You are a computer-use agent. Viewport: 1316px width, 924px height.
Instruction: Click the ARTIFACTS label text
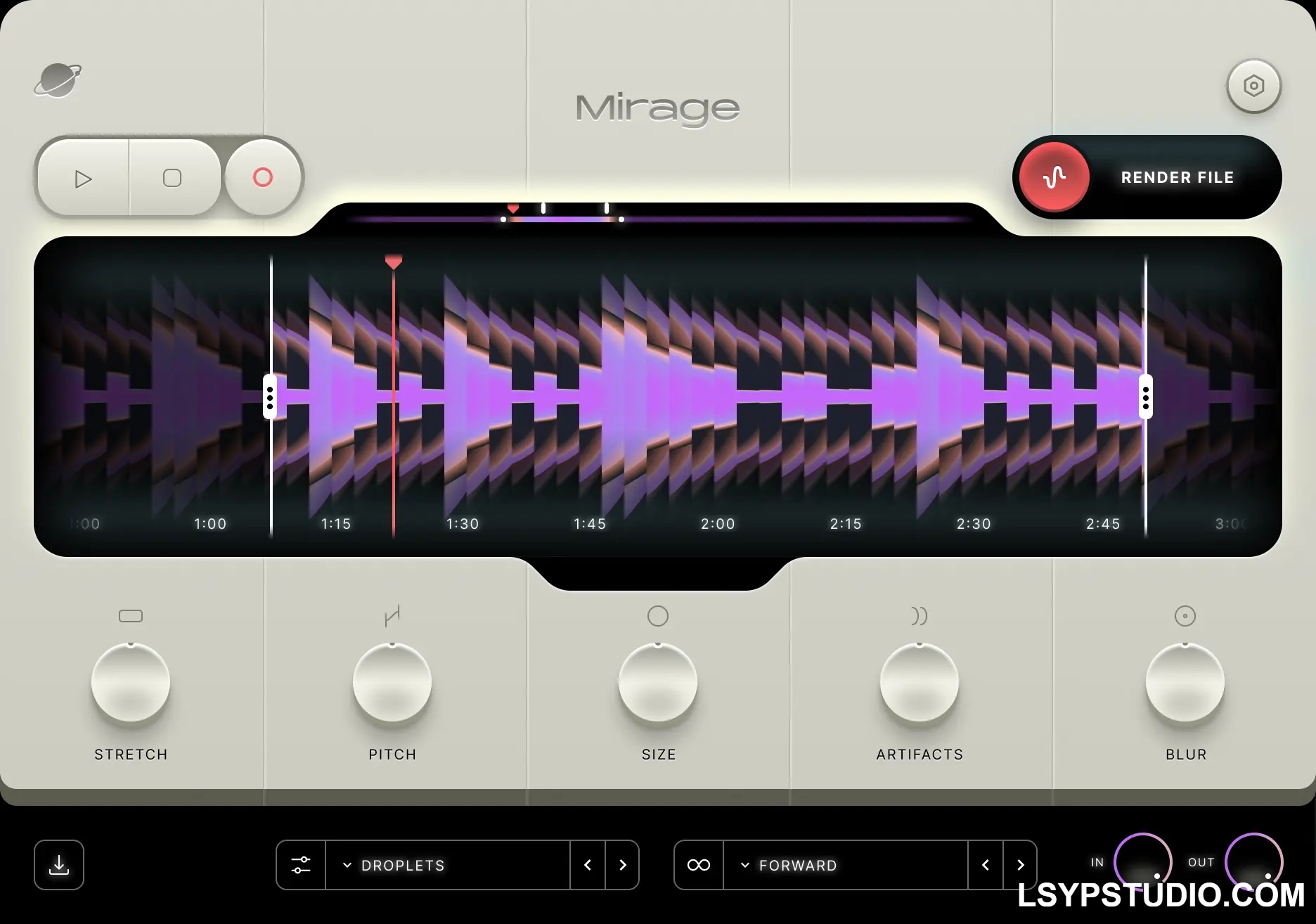(920, 755)
